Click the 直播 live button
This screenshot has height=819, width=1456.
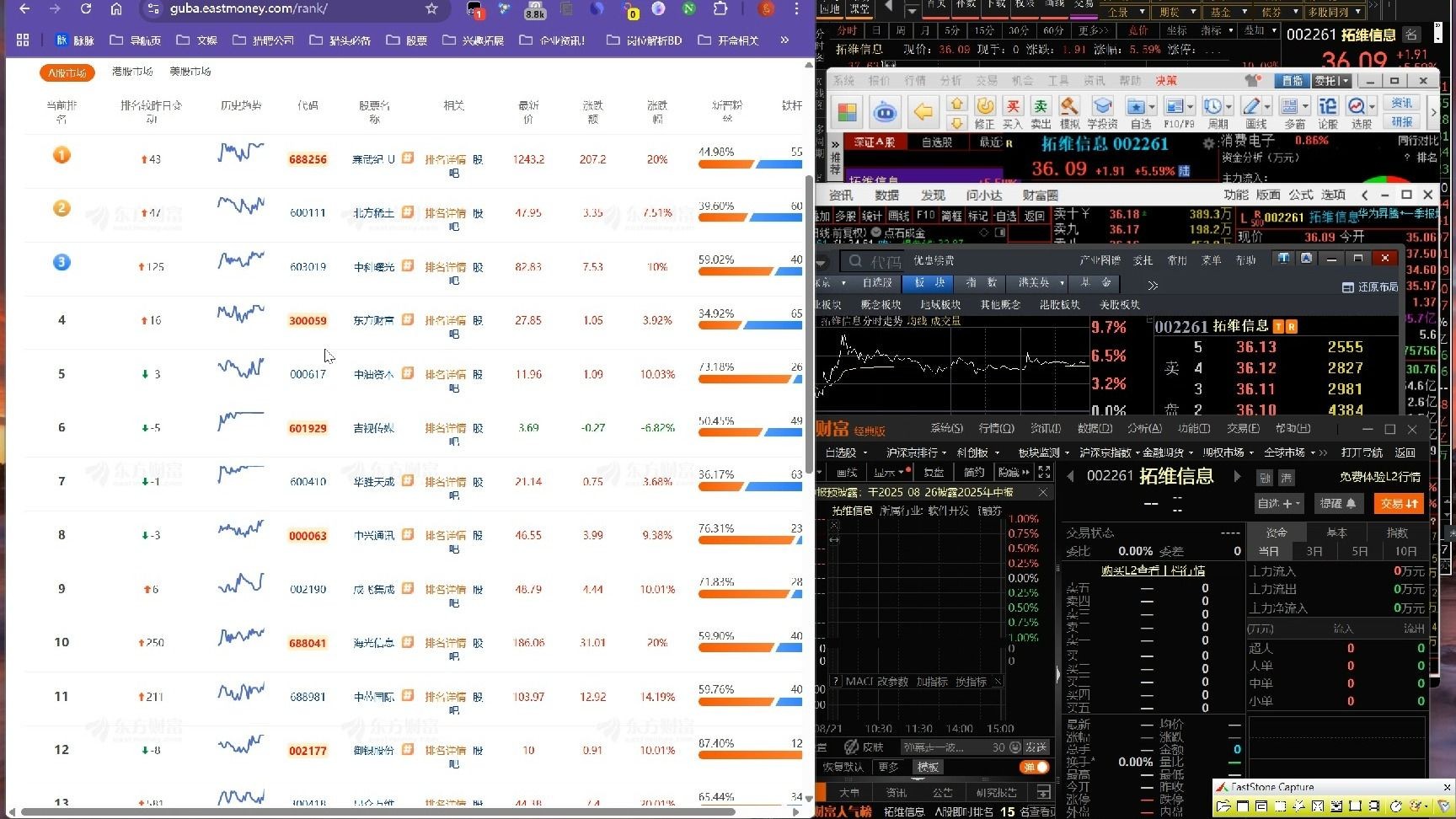tap(1292, 81)
